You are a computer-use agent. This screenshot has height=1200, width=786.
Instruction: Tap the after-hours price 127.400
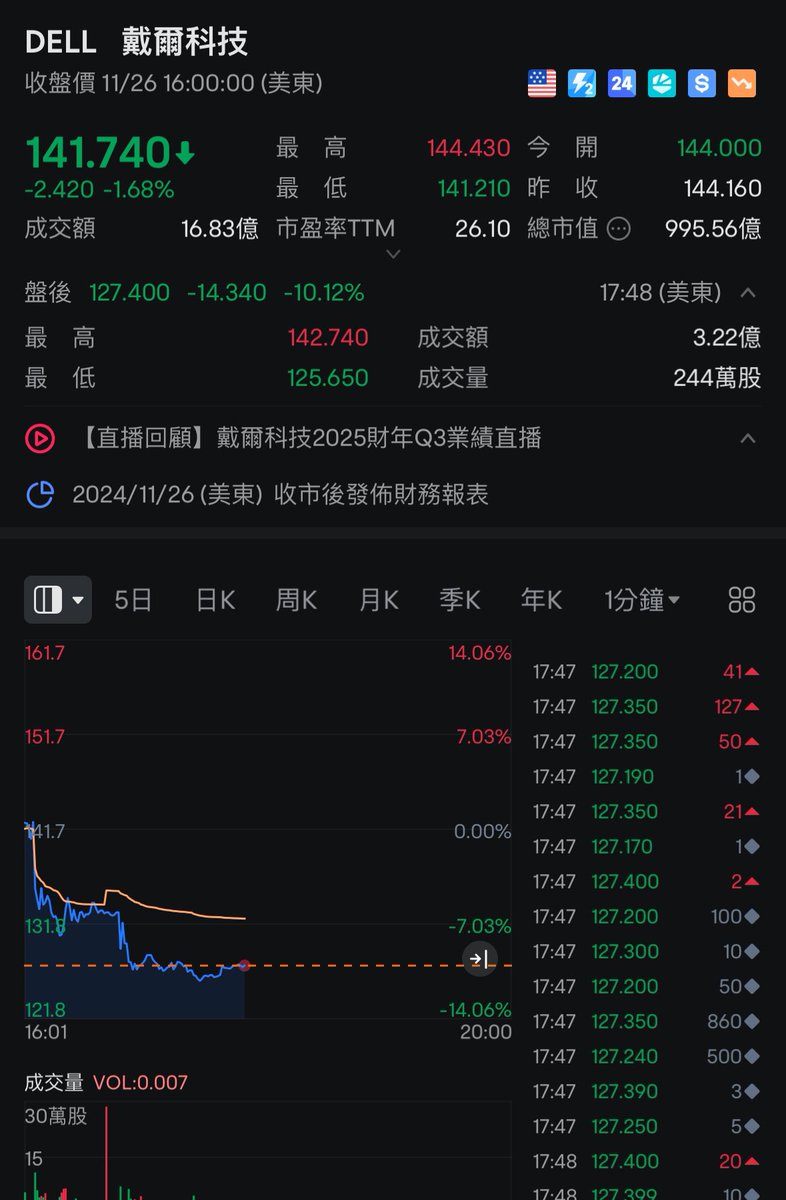(129, 293)
